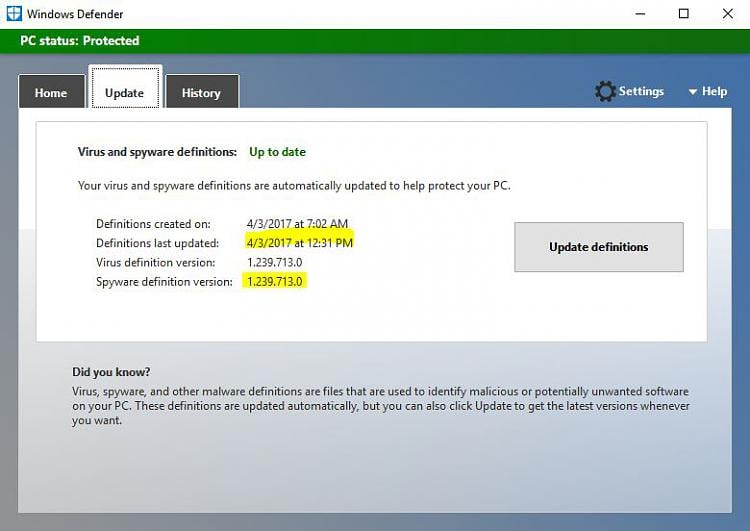This screenshot has height=531, width=750.
Task: Click the Settings text label
Action: click(x=641, y=91)
